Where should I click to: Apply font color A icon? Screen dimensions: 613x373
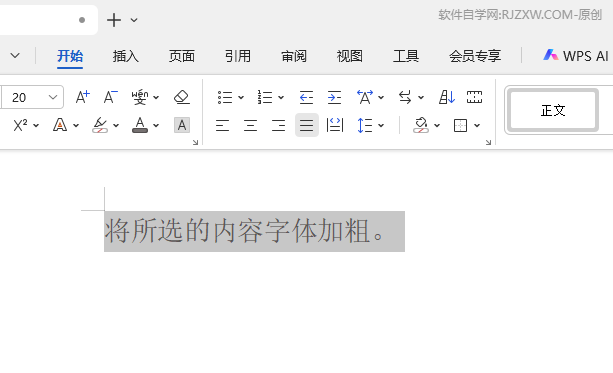[x=140, y=126]
